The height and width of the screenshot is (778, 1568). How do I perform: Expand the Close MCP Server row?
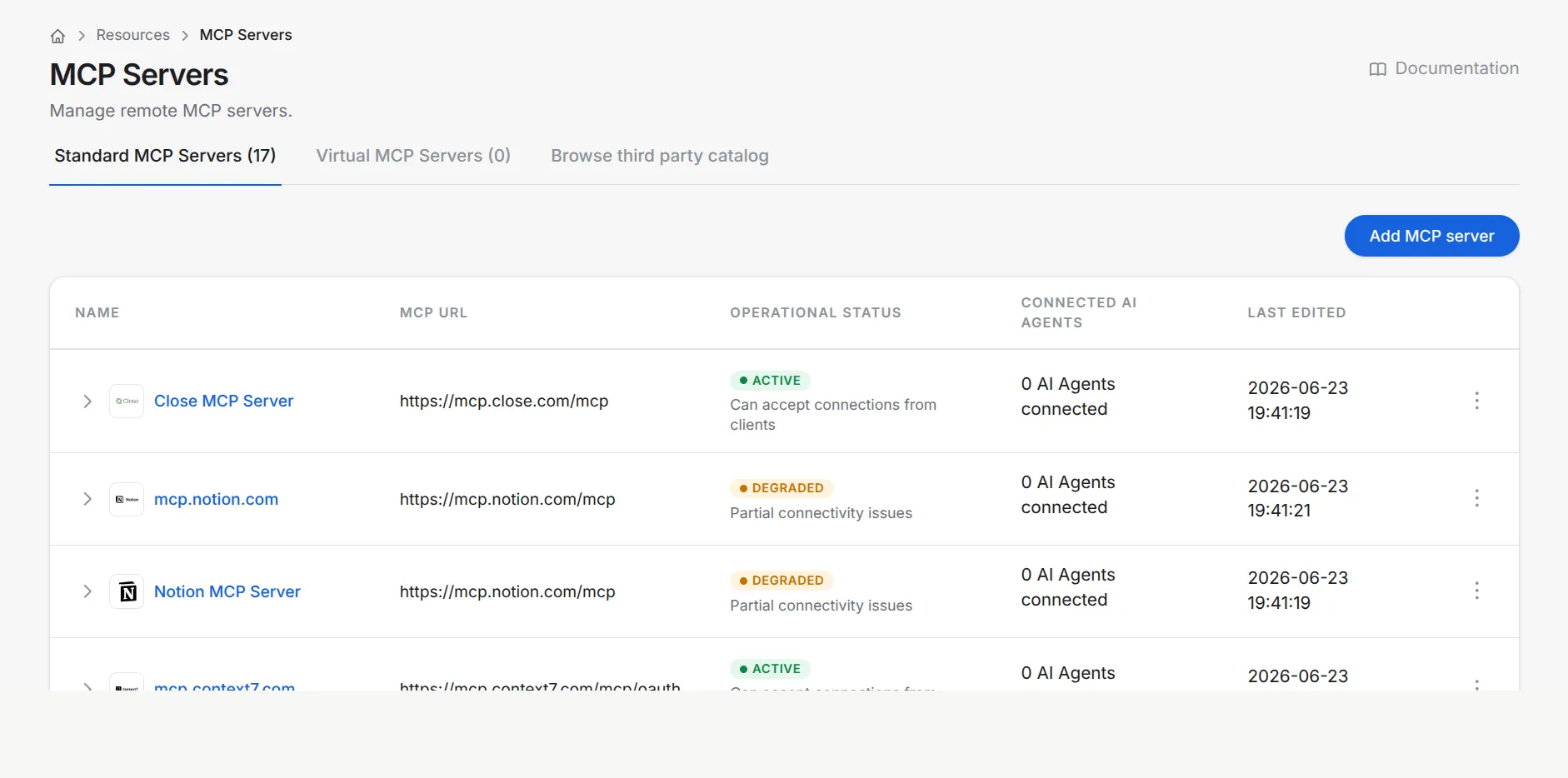(x=87, y=401)
